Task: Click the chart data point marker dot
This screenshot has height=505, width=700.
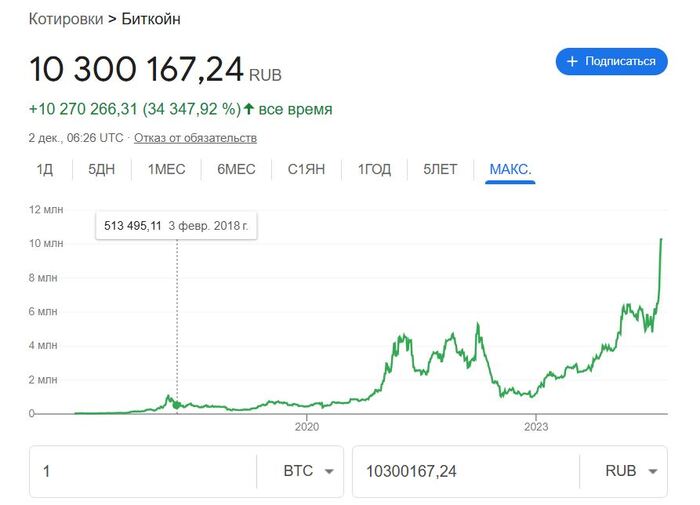Action: [x=178, y=405]
